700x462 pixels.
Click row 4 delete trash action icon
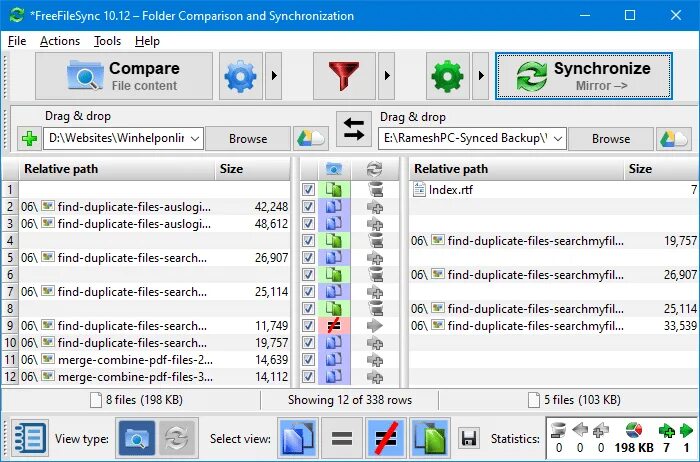pyautogui.click(x=375, y=241)
